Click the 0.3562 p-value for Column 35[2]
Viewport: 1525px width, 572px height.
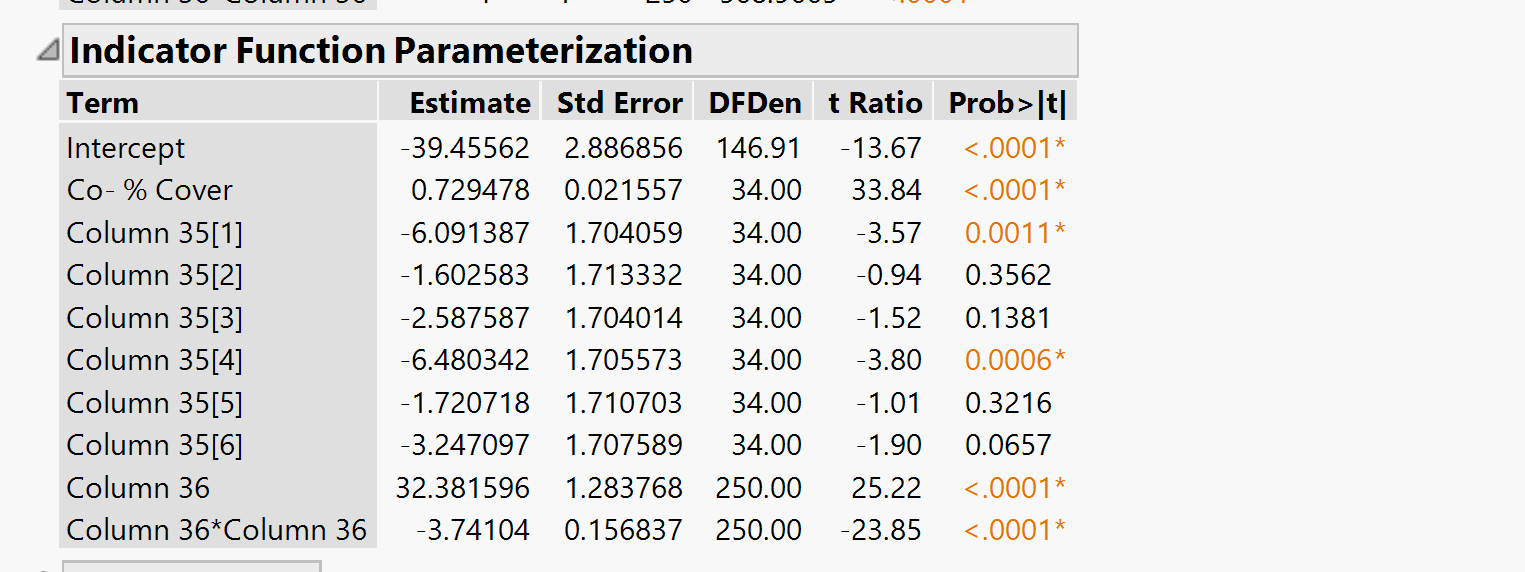pos(1007,275)
